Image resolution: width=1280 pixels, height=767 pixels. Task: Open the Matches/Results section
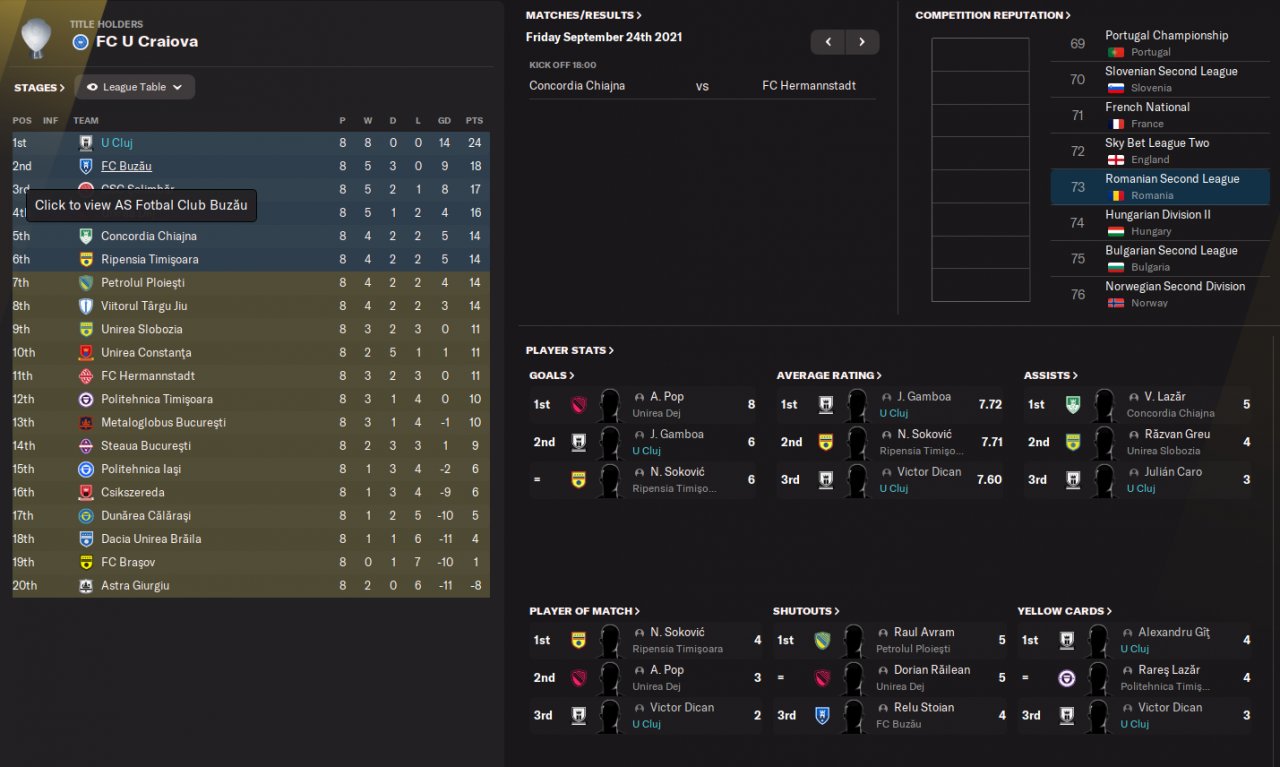coord(584,15)
